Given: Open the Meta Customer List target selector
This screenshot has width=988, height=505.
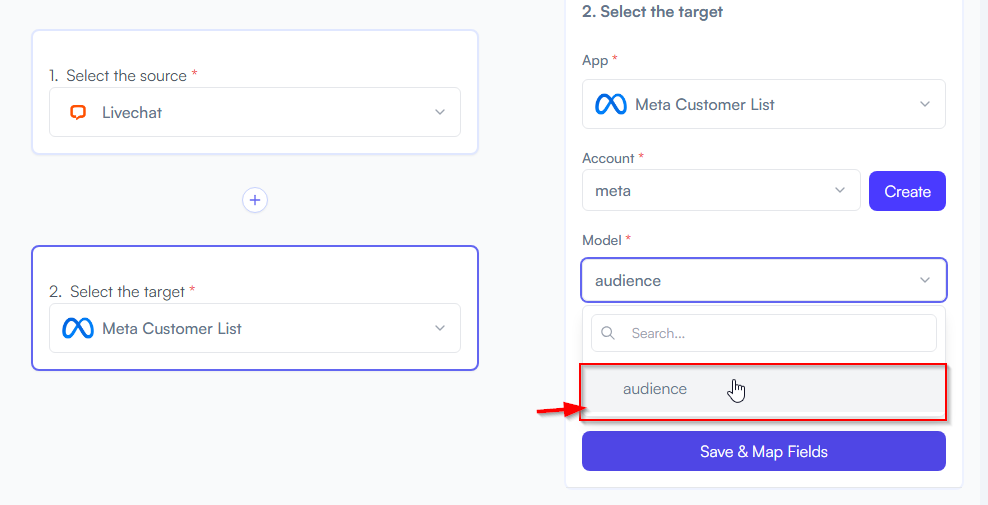Looking at the screenshot, I should click(x=255, y=328).
